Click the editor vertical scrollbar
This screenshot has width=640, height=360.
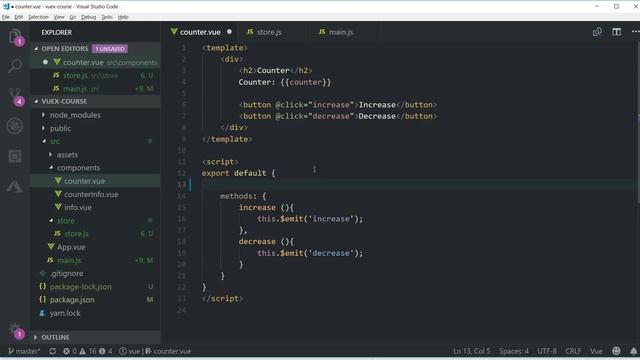(638, 122)
